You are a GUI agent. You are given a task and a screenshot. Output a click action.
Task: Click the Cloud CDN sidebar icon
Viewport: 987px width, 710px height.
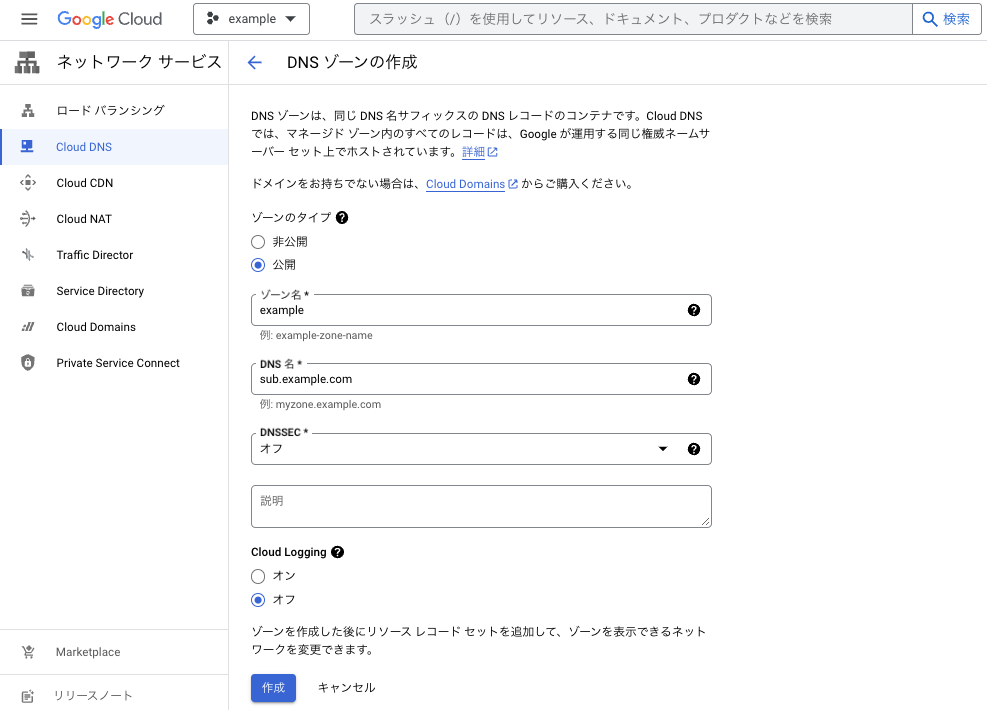coord(28,183)
